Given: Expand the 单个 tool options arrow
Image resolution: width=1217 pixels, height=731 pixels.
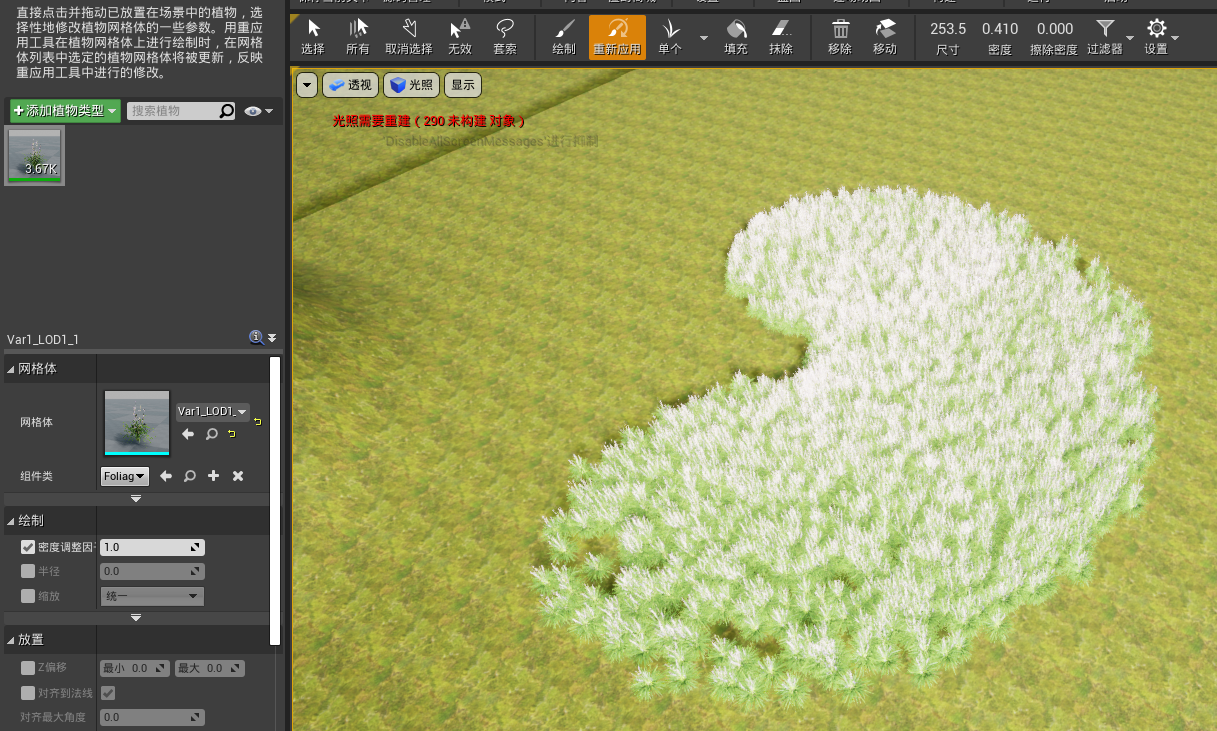Looking at the screenshot, I should (x=703, y=38).
